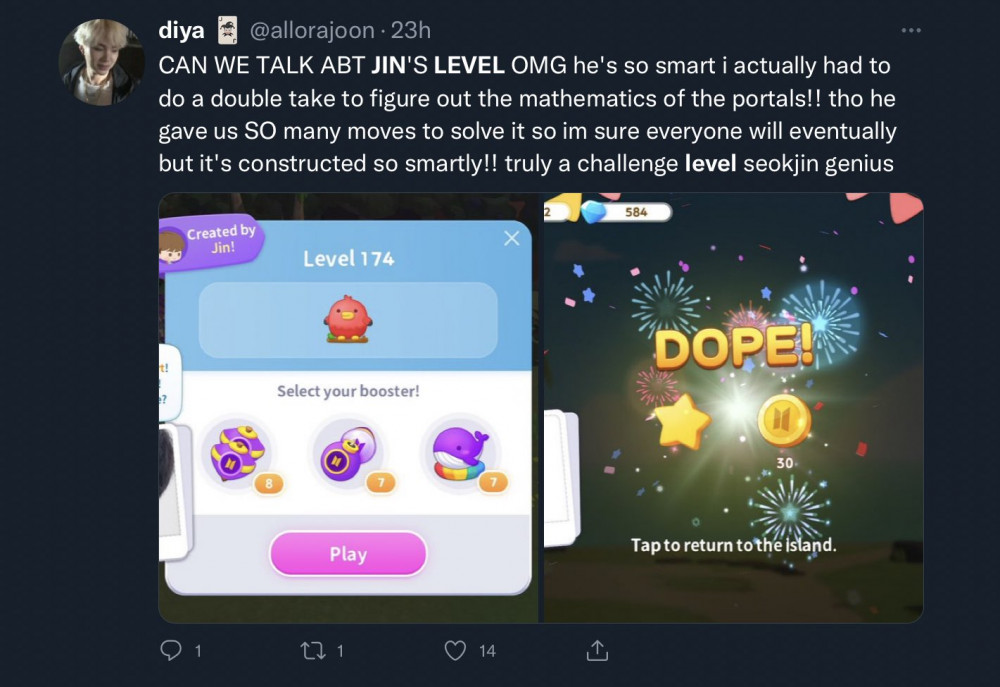Open the @allorajoon handle link
Viewport: 1000px width, 687px height.
click(x=312, y=30)
